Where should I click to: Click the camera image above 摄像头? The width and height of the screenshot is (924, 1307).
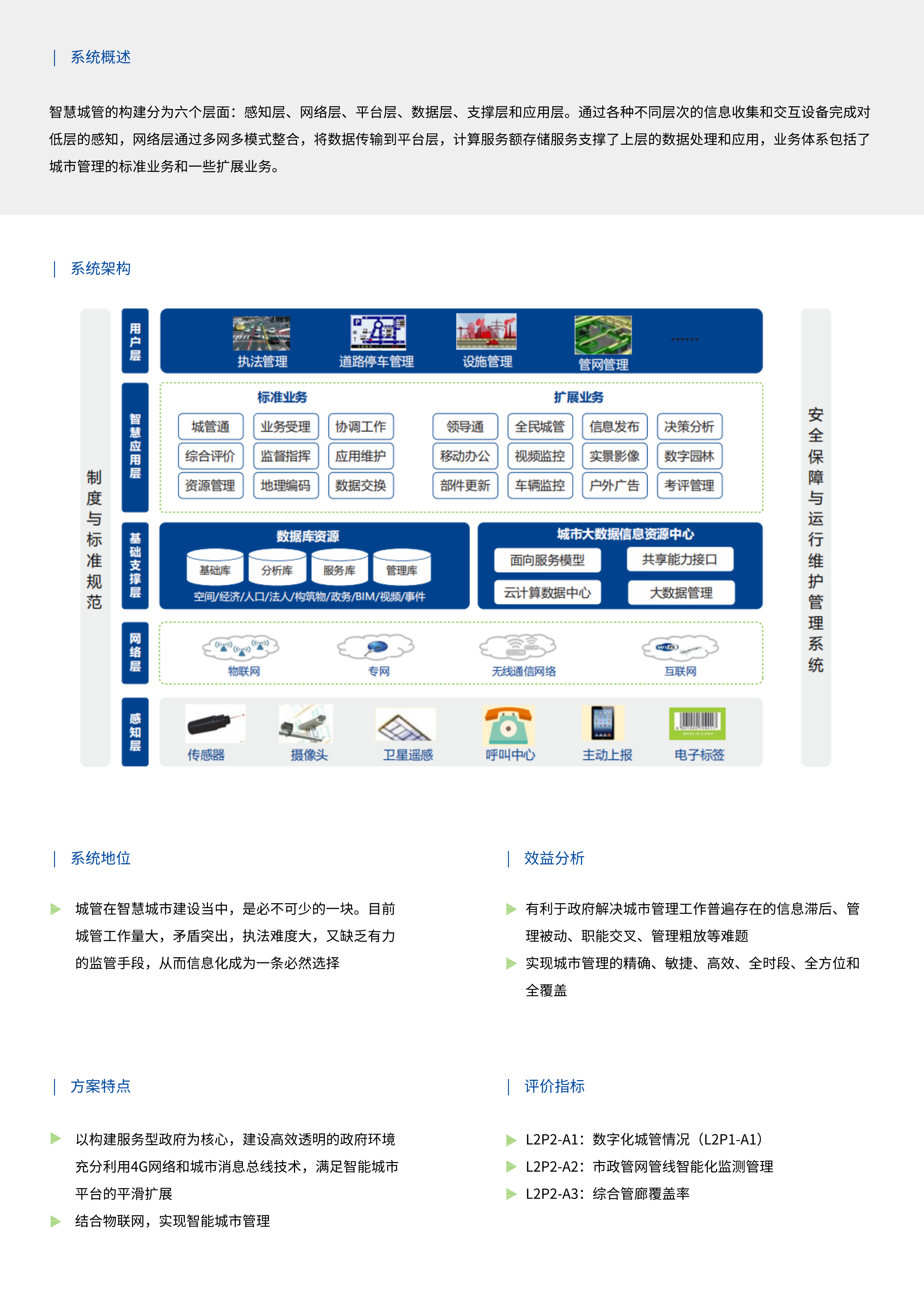pyautogui.click(x=306, y=724)
